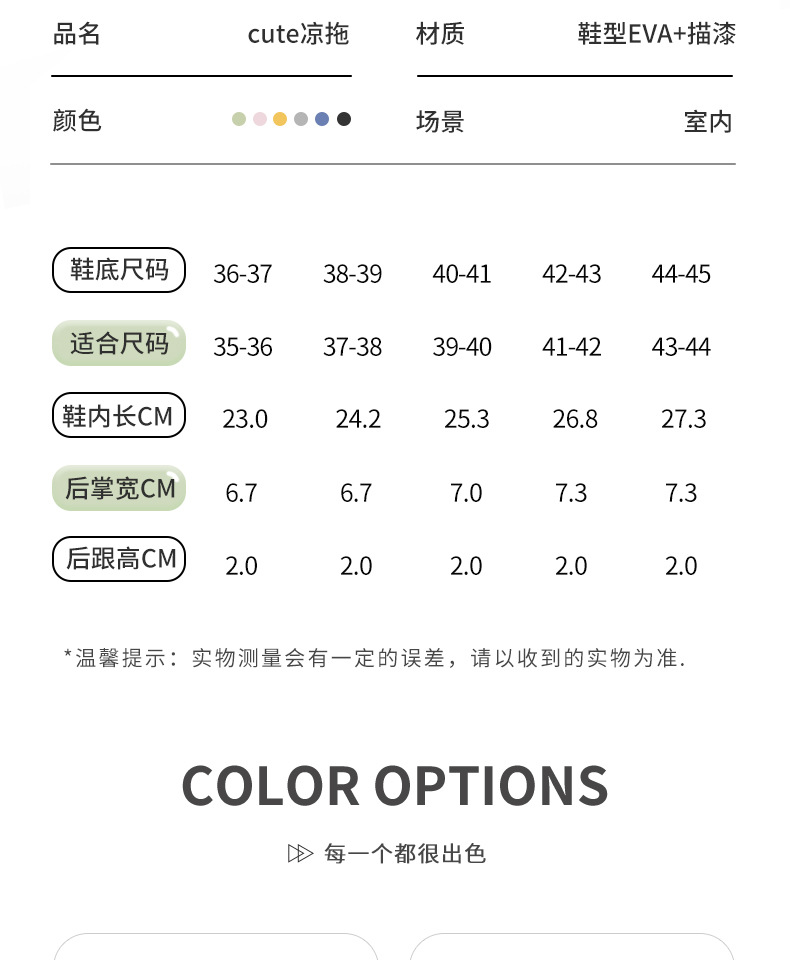Click the COLOR OPTIONS heading
Image resolution: width=790 pixels, height=960 pixels.
point(395,786)
